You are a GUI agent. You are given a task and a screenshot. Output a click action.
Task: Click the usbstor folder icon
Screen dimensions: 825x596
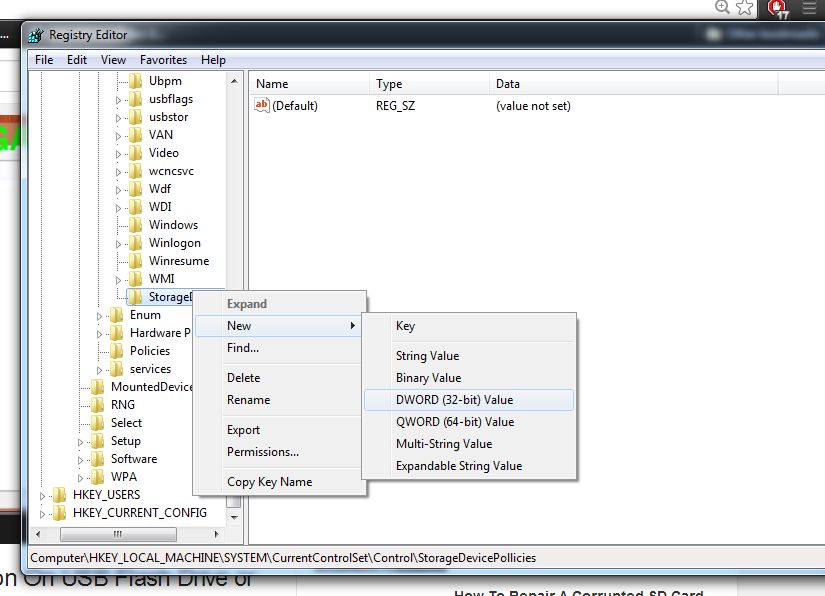click(136, 117)
